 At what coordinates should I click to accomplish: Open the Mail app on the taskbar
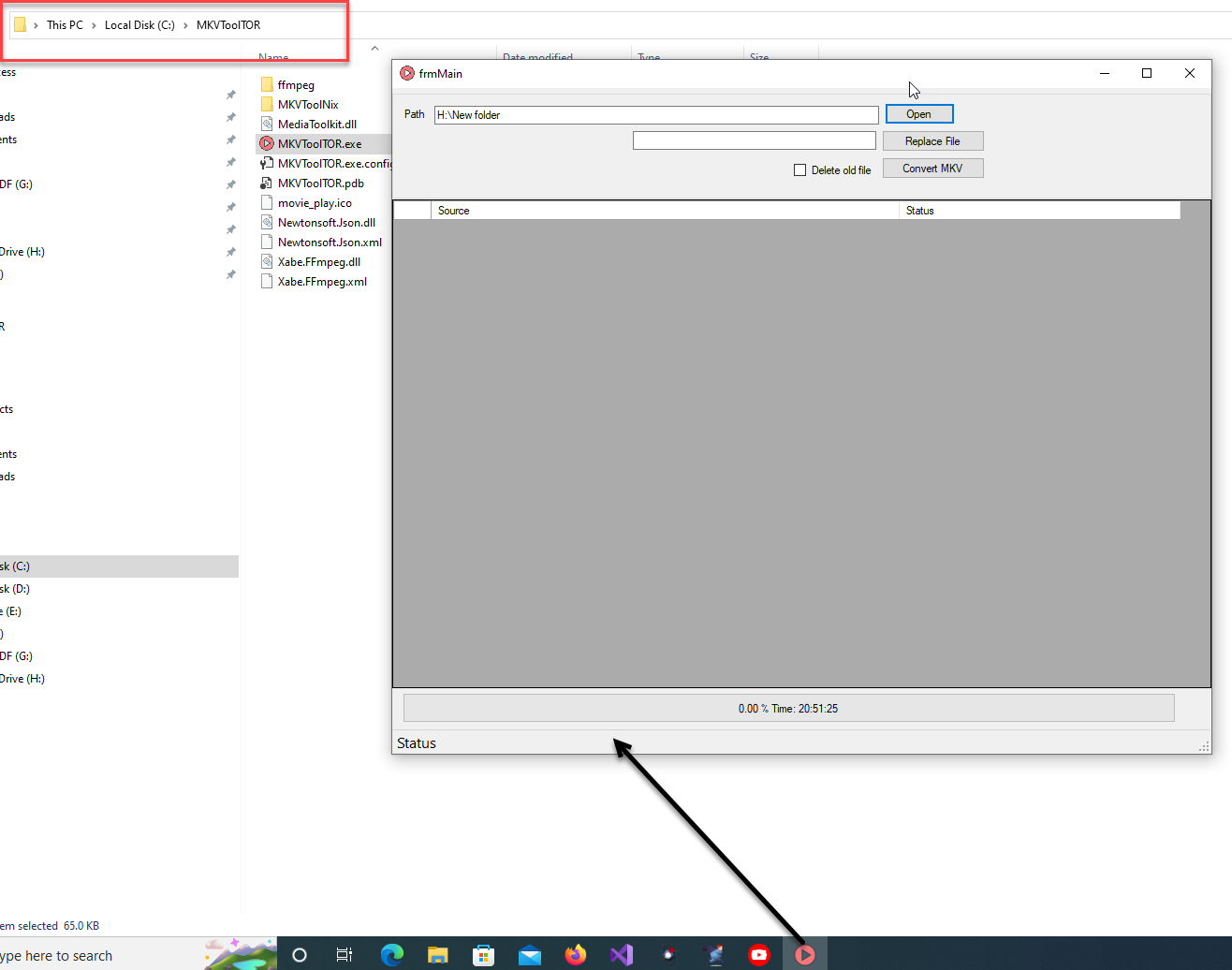coord(530,955)
